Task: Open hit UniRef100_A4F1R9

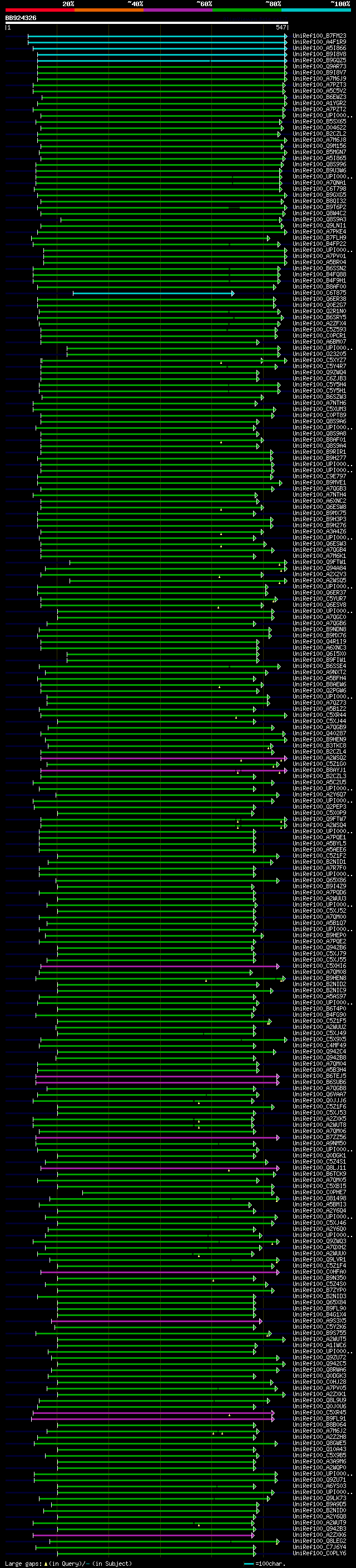Action: [x=319, y=42]
